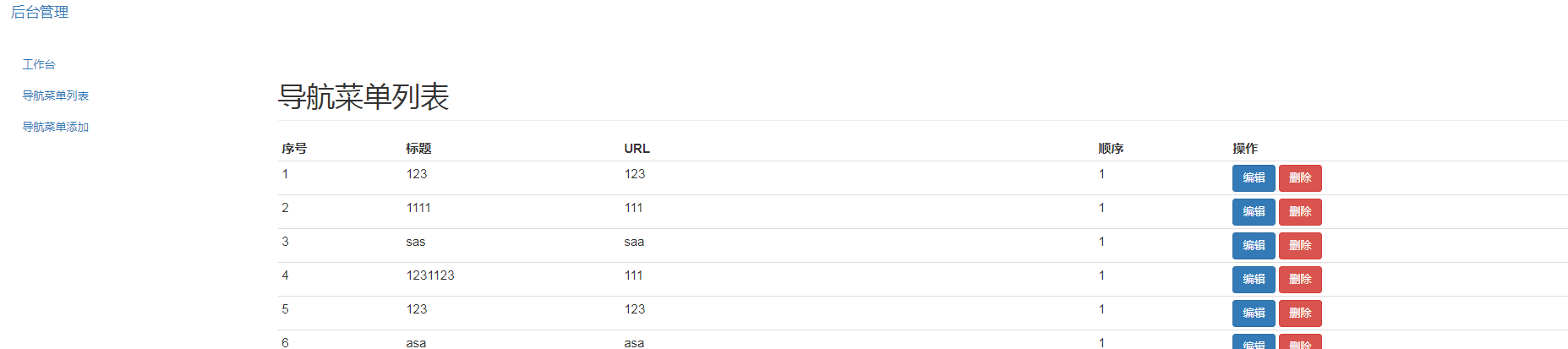Viewport: 1568px width, 349px height.
Task: Open 导航菜单列表 sidebar item
Action: point(56,95)
